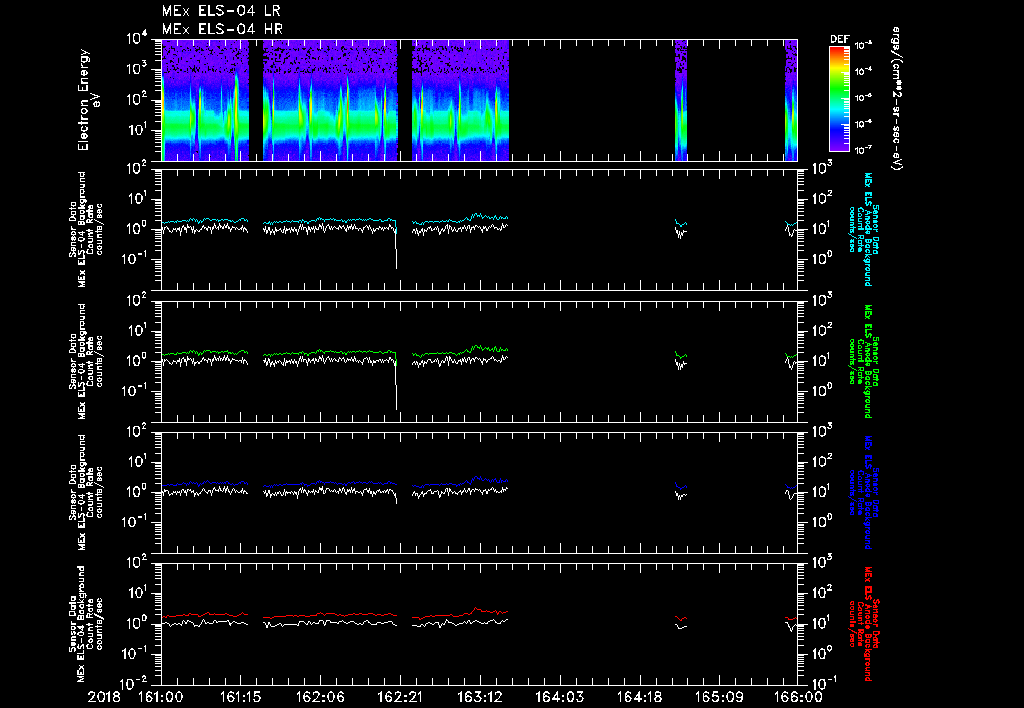Select the 162:06 time tick label
This screenshot has height=708, width=1024.
(x=320, y=697)
